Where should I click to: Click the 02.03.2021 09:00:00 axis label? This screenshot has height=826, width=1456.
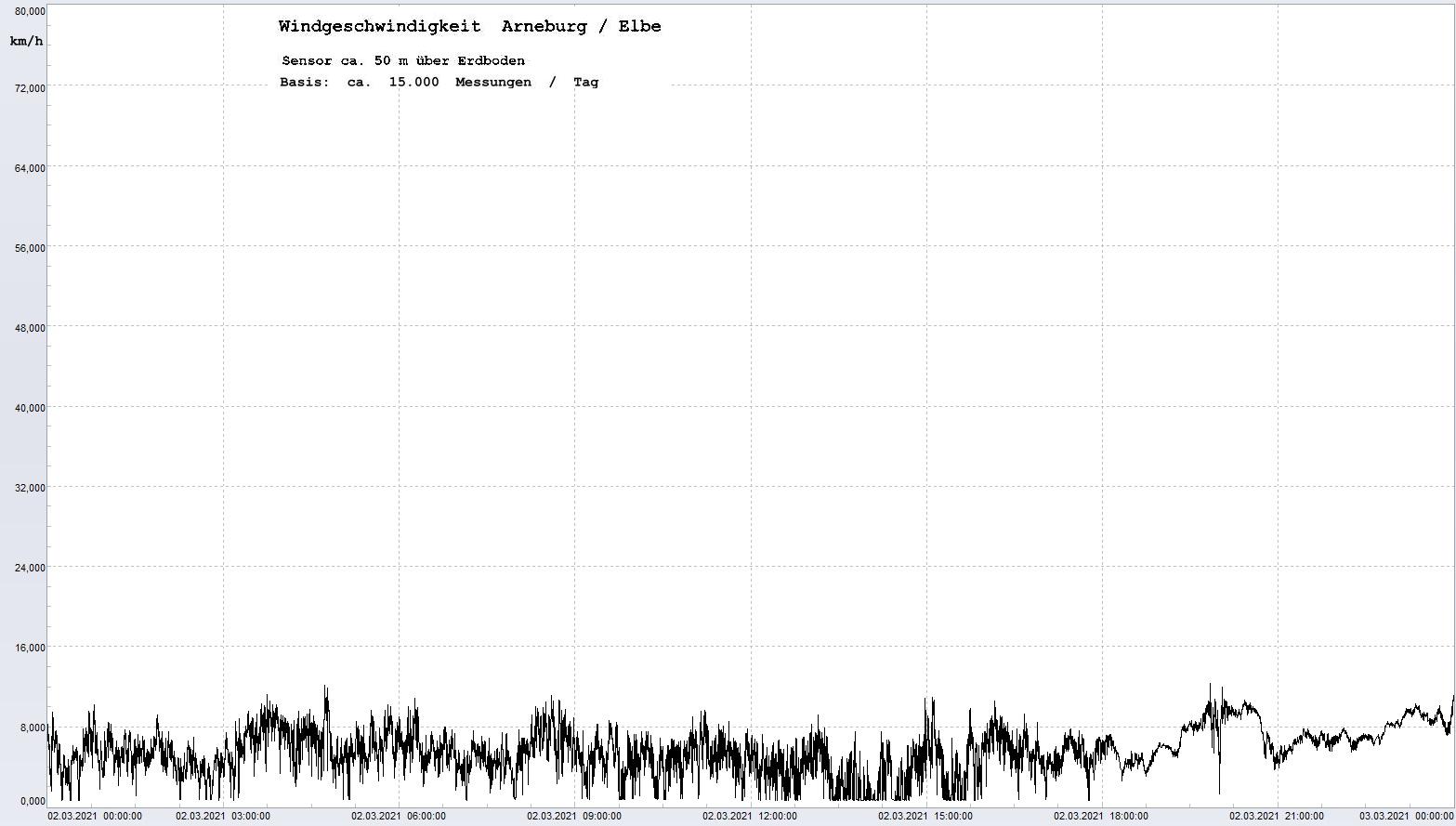coord(574,817)
